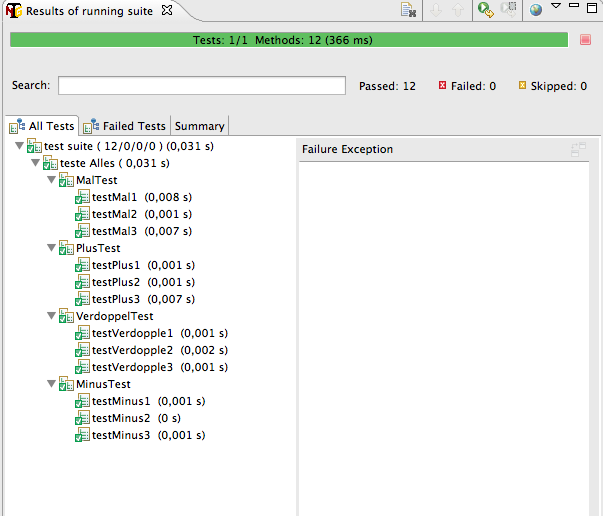The image size is (603, 516).
Task: Collapse the MalTest class node
Action: click(x=52, y=180)
